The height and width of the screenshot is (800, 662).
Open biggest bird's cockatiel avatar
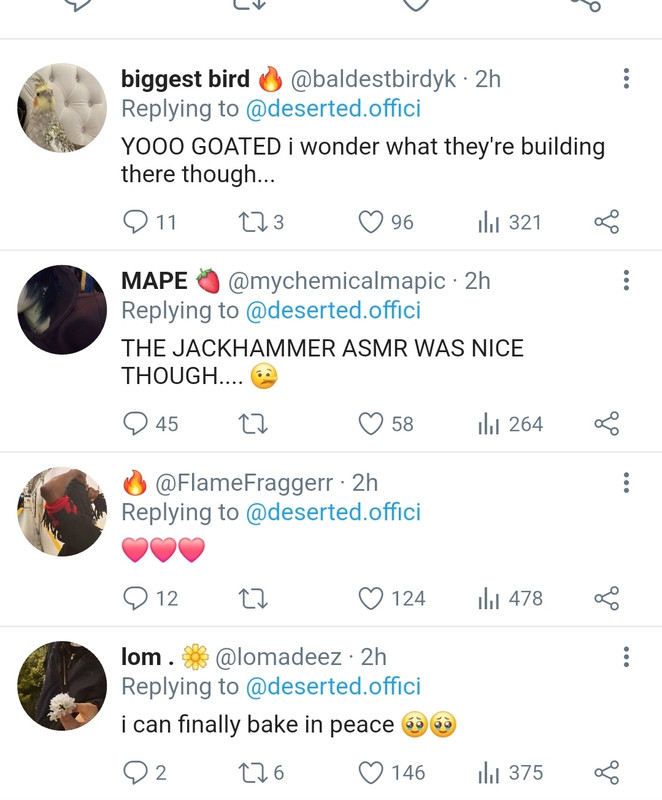(x=62, y=108)
